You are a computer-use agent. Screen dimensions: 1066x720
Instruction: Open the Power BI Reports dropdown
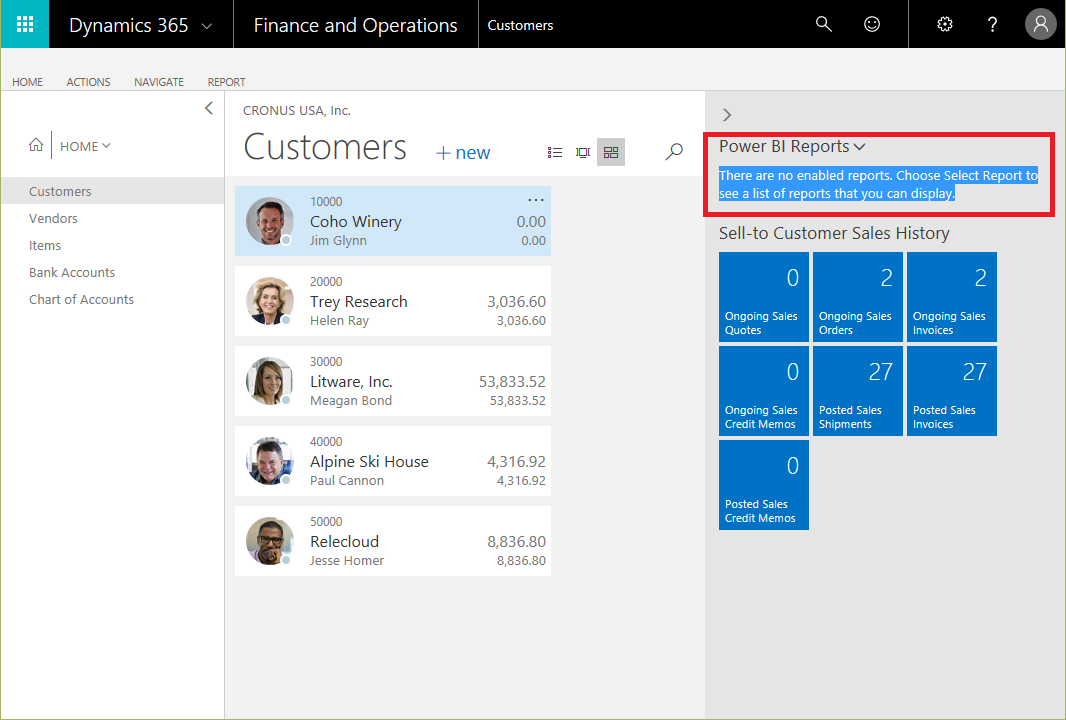point(792,147)
